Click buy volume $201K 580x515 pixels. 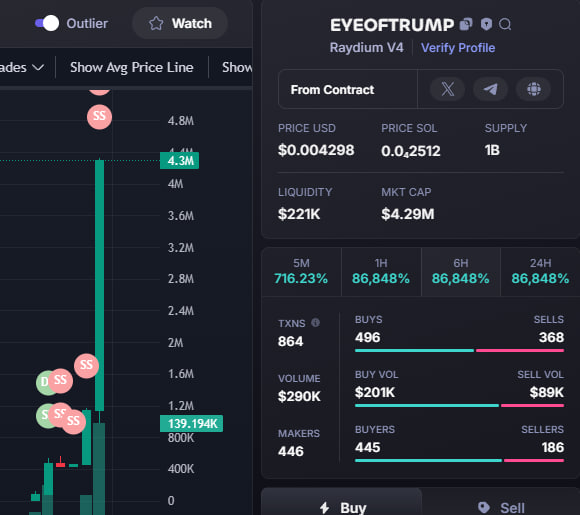point(375,392)
